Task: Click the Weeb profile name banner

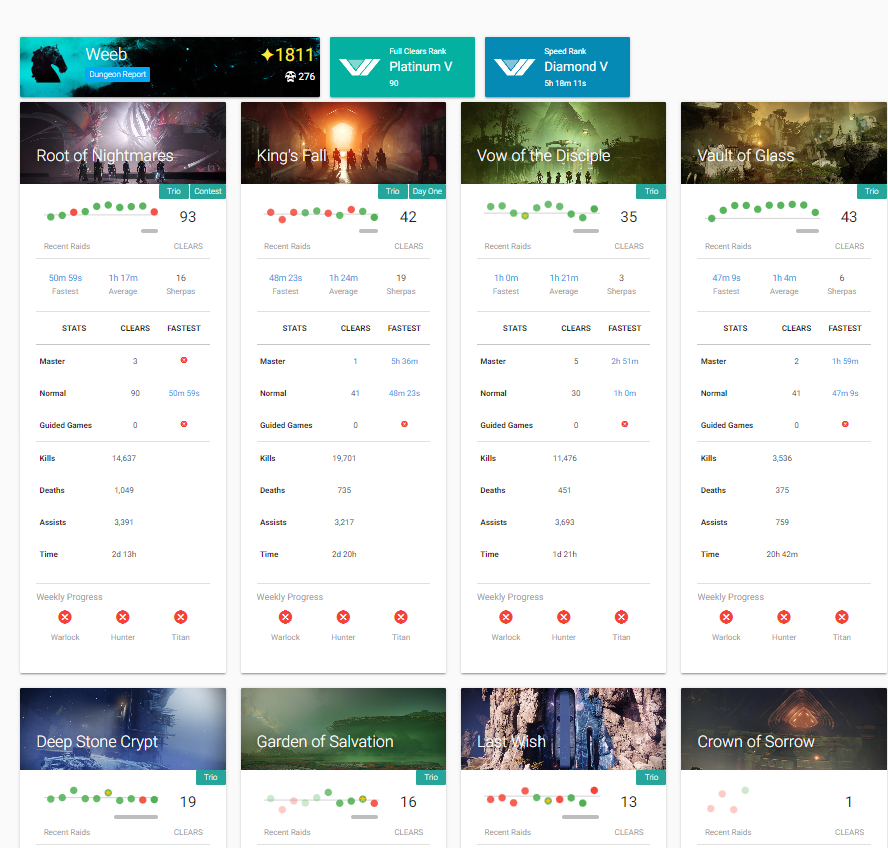Action: [x=170, y=67]
